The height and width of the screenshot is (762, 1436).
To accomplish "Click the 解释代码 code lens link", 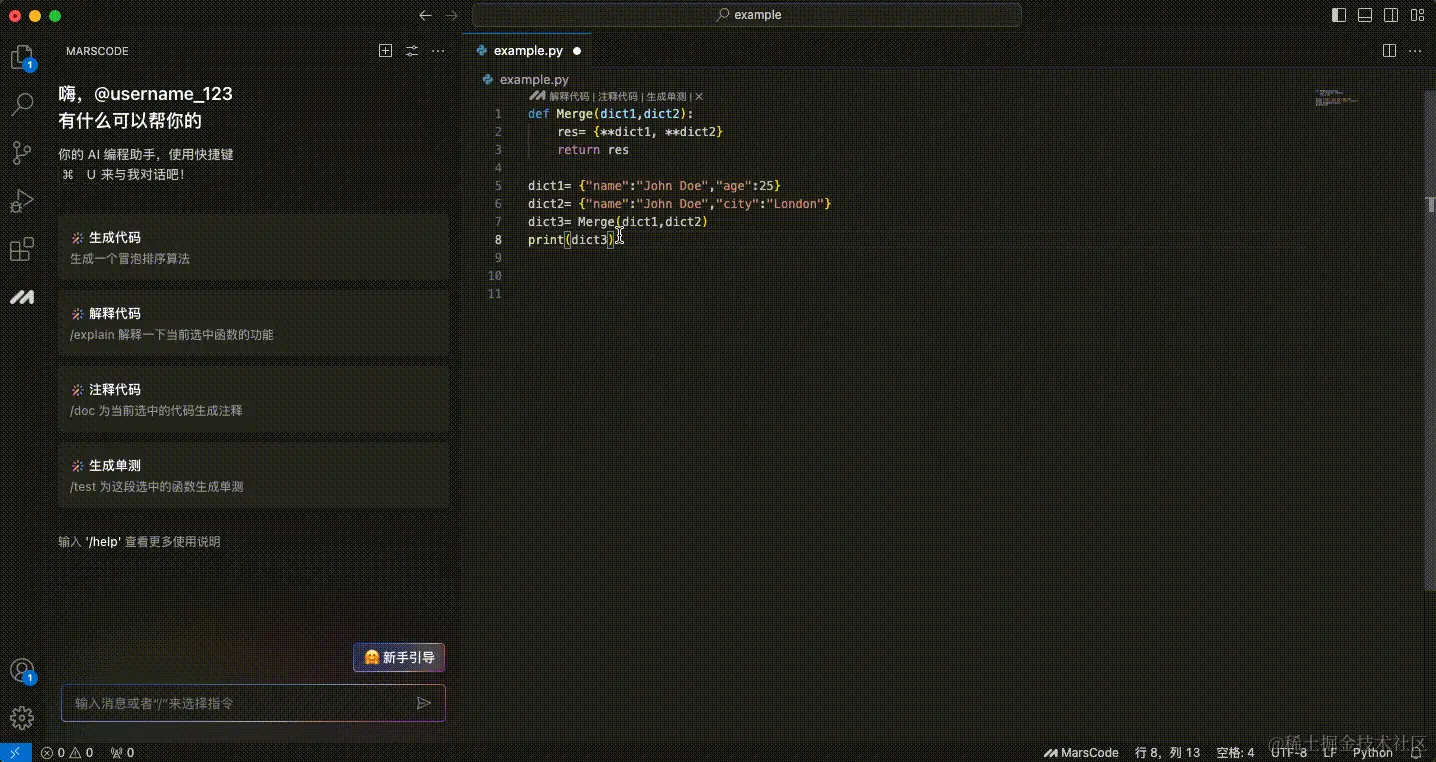I will [569, 97].
